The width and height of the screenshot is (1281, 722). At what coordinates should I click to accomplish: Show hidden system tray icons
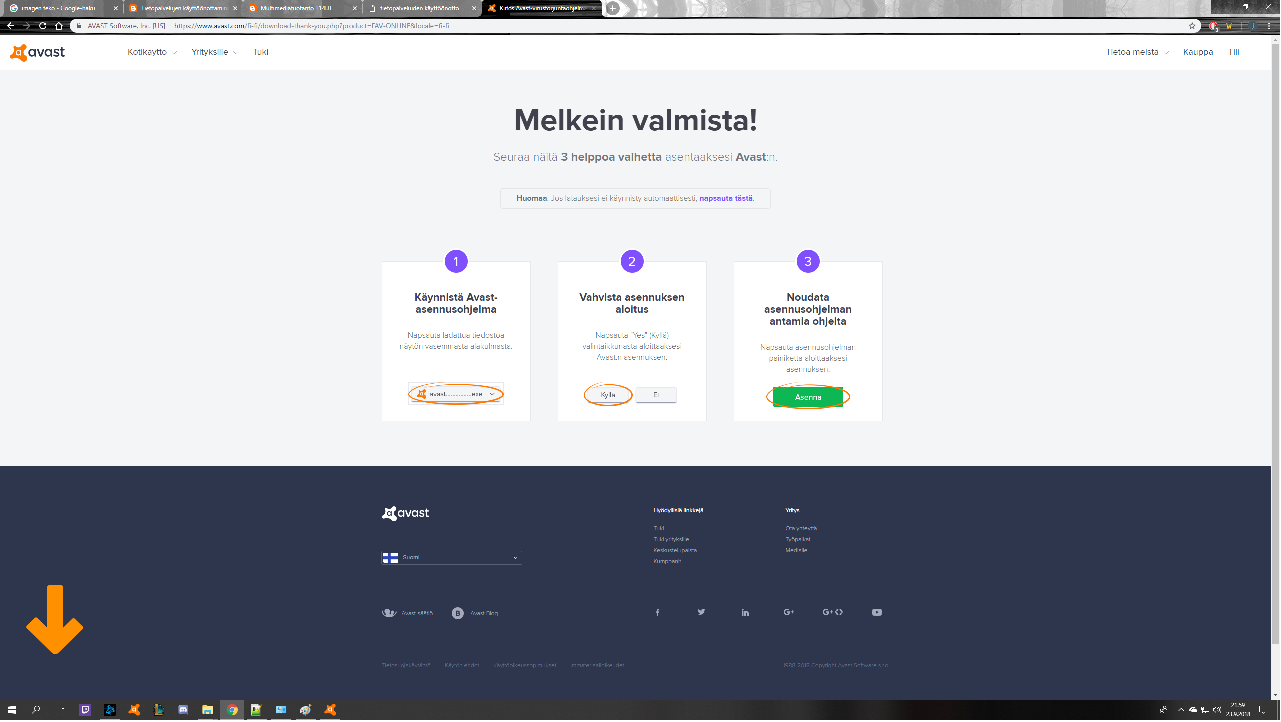coord(1181,710)
